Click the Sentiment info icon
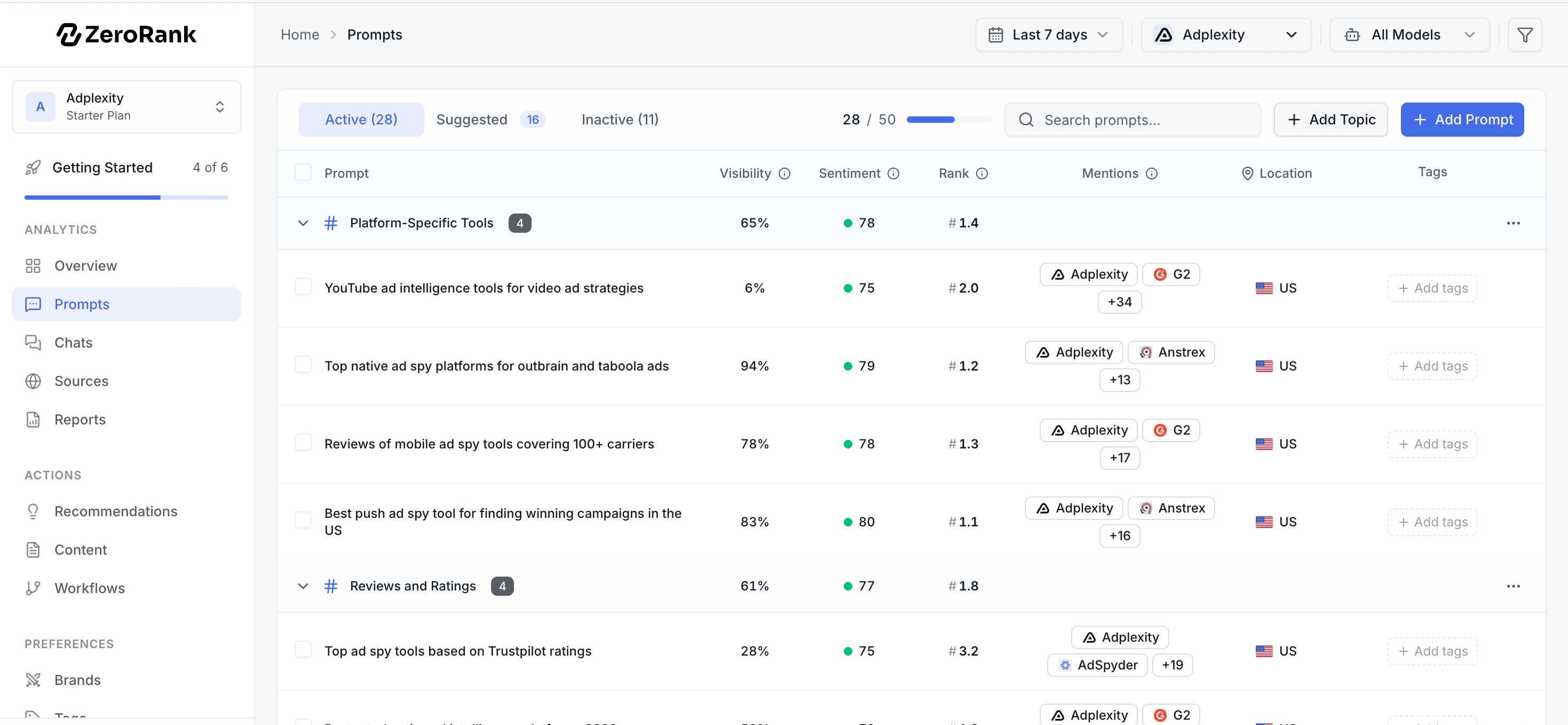1568x725 pixels. (893, 174)
